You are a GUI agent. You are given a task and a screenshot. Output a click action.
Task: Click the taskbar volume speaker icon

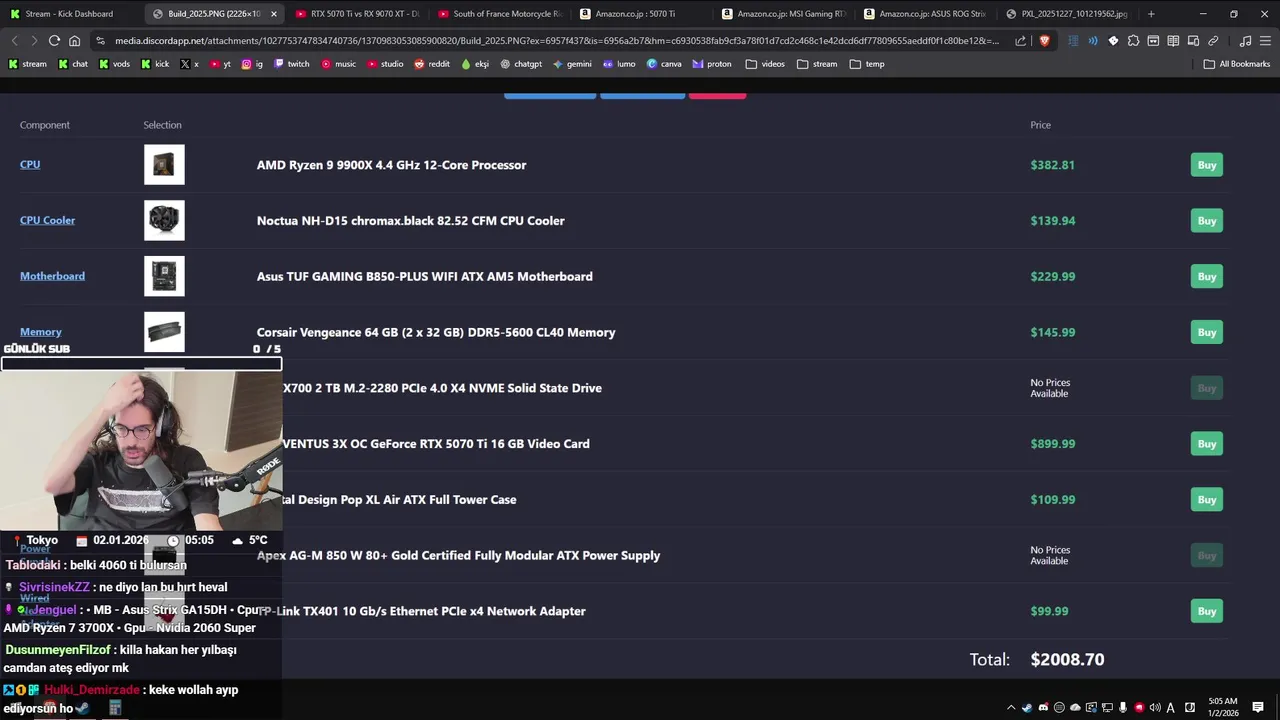coord(1155,708)
